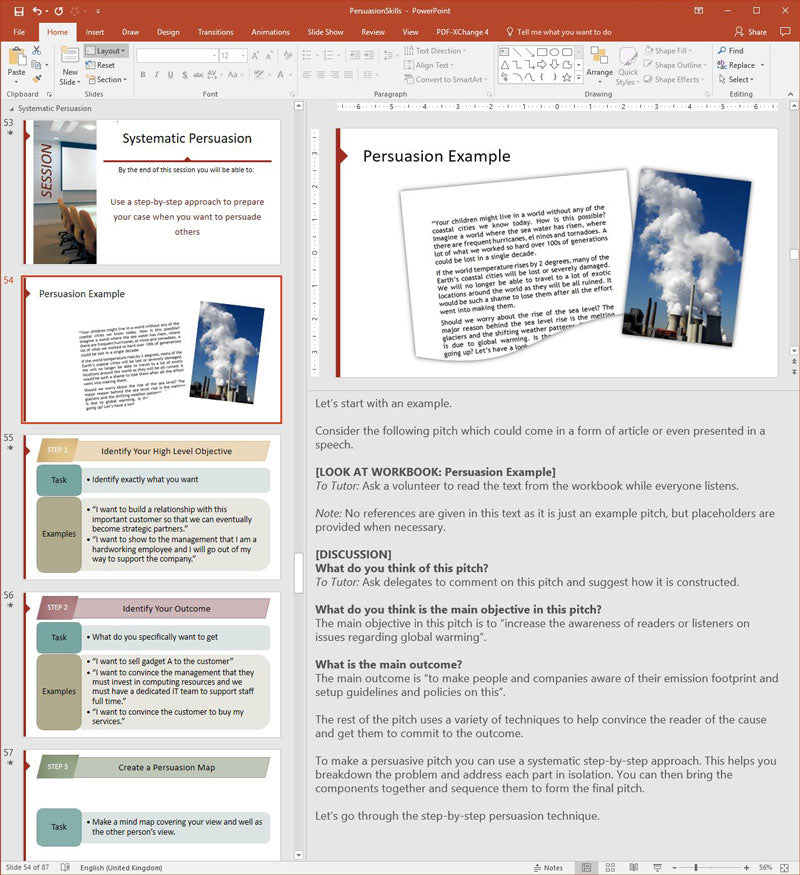Switch to the Animations tab
Image resolution: width=800 pixels, height=875 pixels.
coord(270,32)
